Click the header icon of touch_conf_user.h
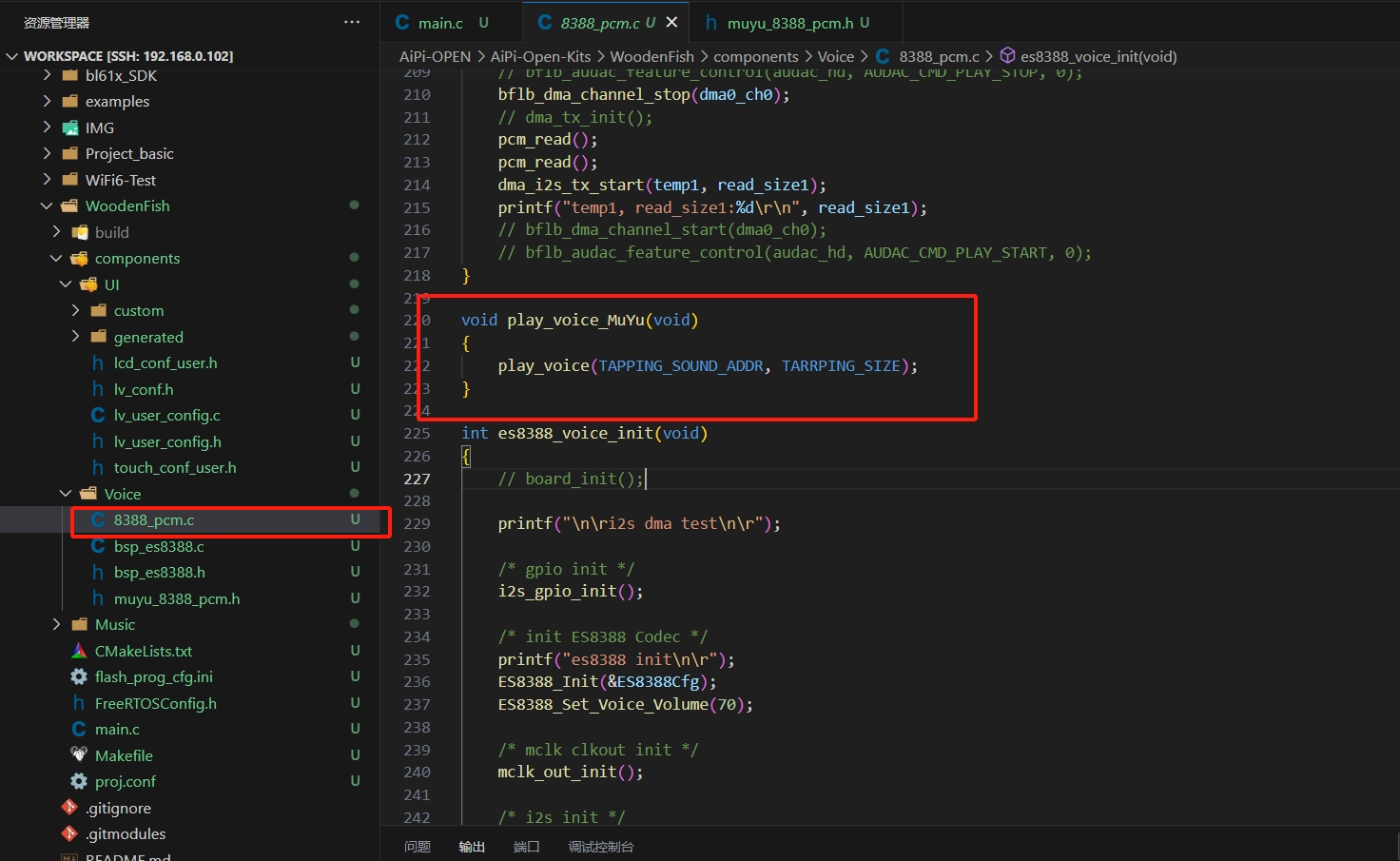The height and width of the screenshot is (861, 1400). point(98,467)
